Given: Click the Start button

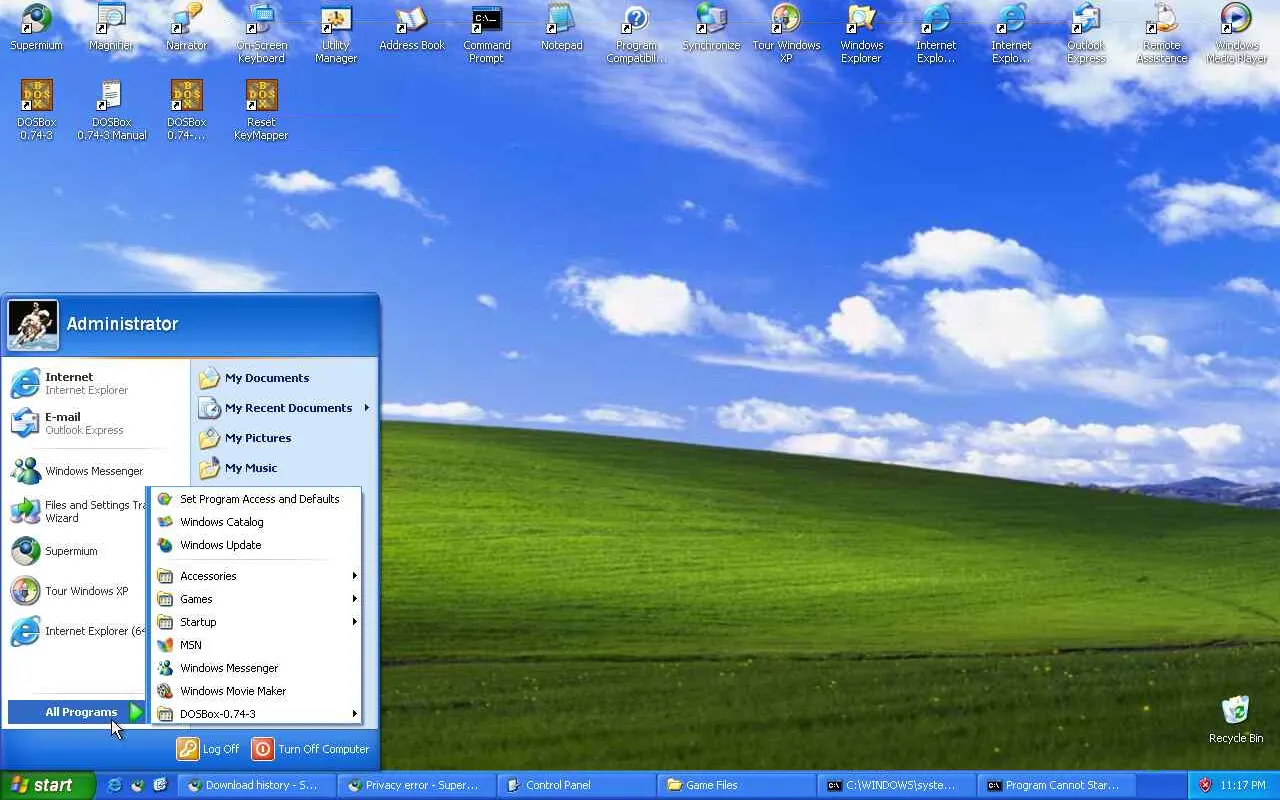Looking at the screenshot, I should point(47,785).
